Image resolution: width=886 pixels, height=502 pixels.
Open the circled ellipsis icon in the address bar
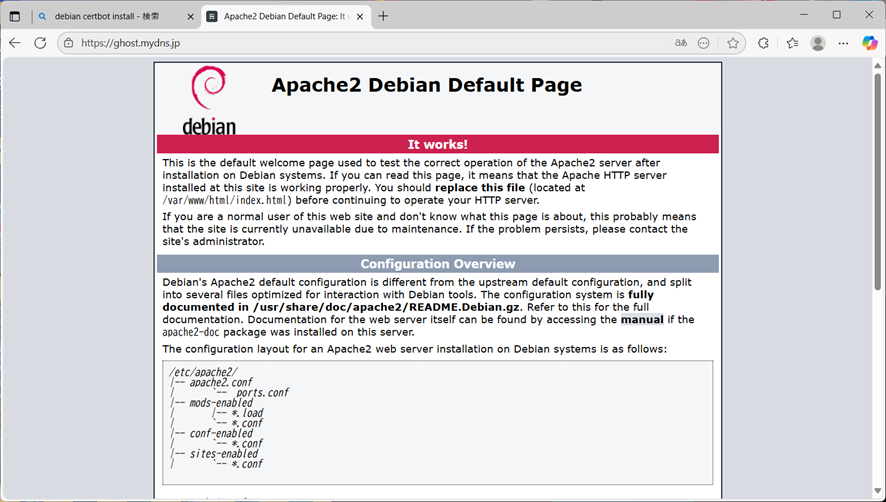tap(703, 43)
